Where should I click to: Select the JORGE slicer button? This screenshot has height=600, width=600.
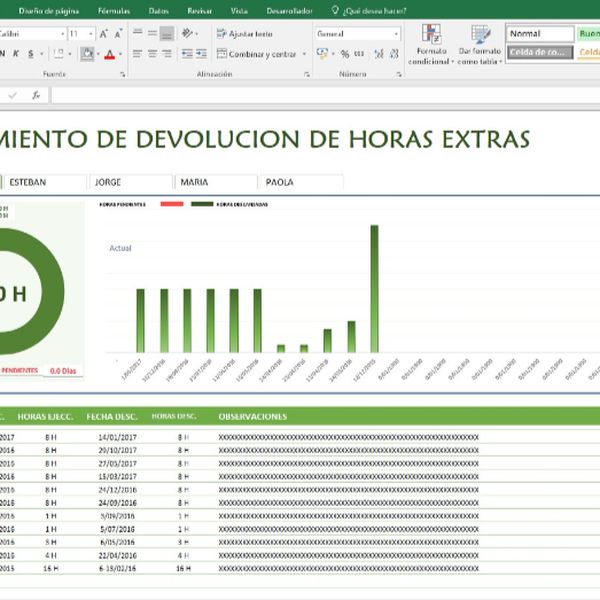pos(131,182)
